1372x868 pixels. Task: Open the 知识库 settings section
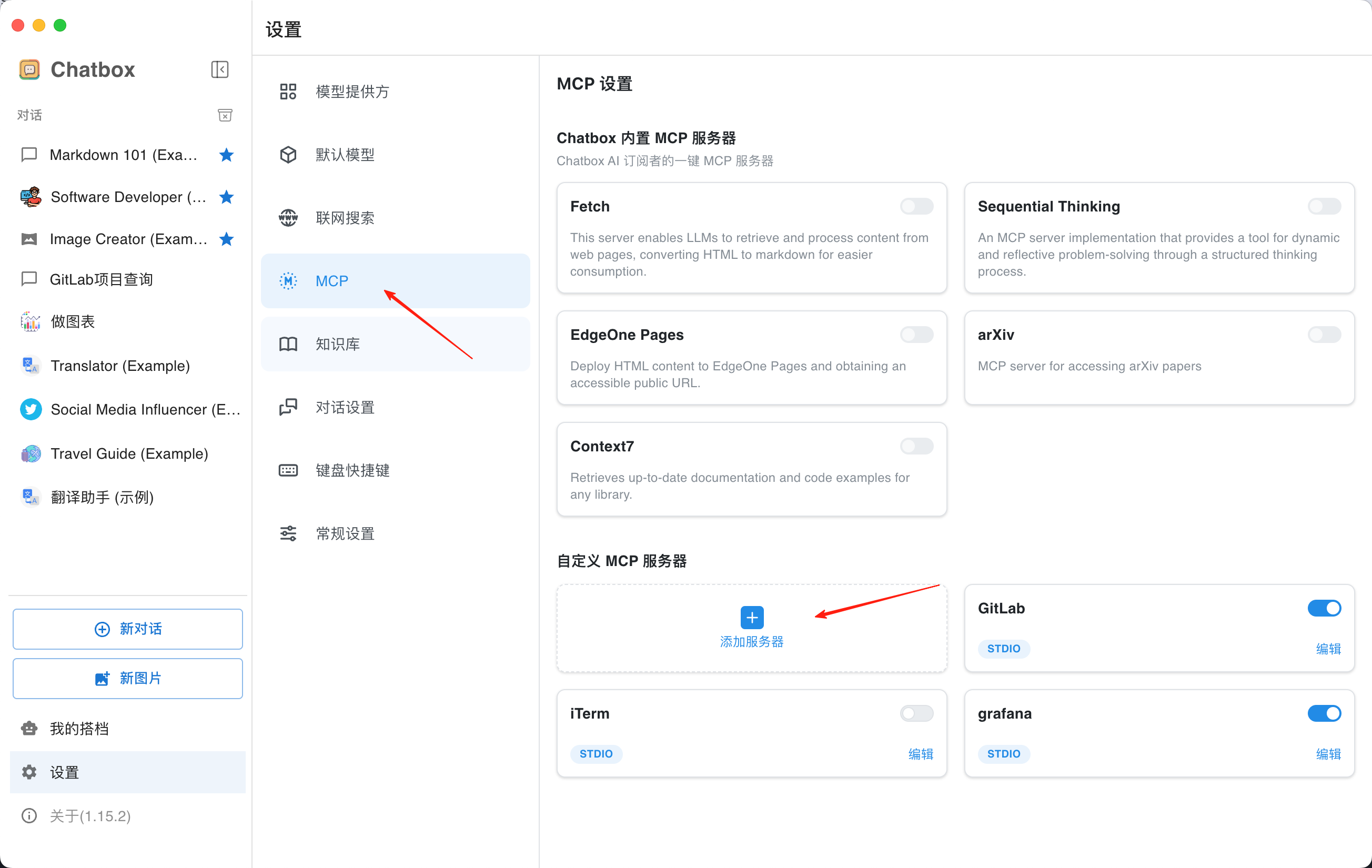pyautogui.click(x=396, y=344)
